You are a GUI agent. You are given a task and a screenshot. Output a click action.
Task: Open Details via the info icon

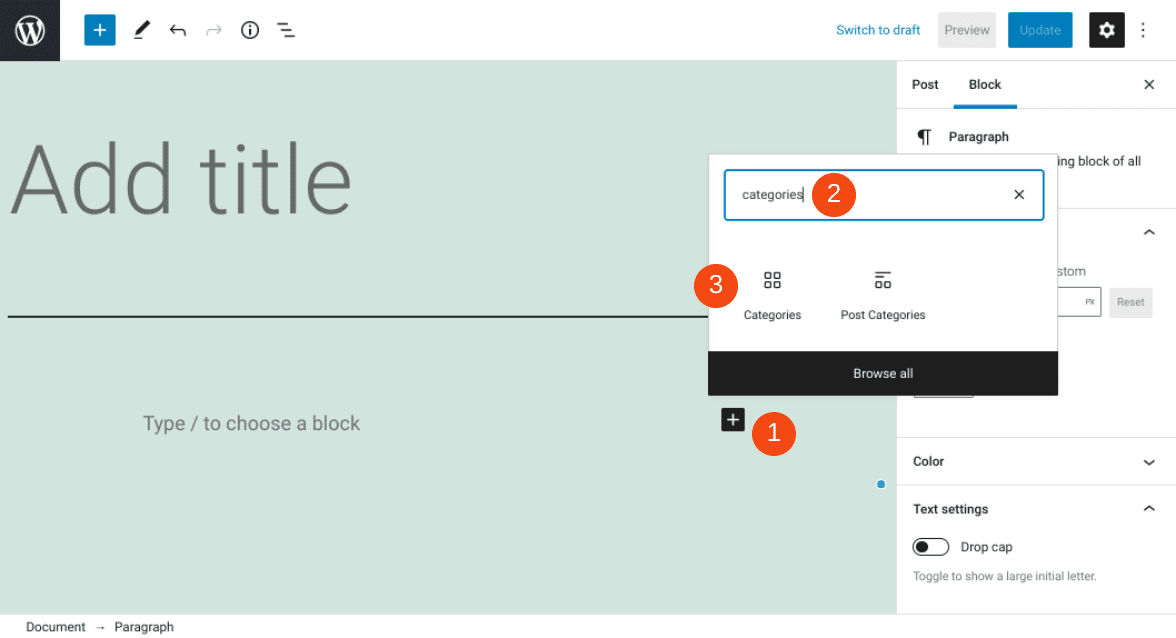click(x=249, y=30)
